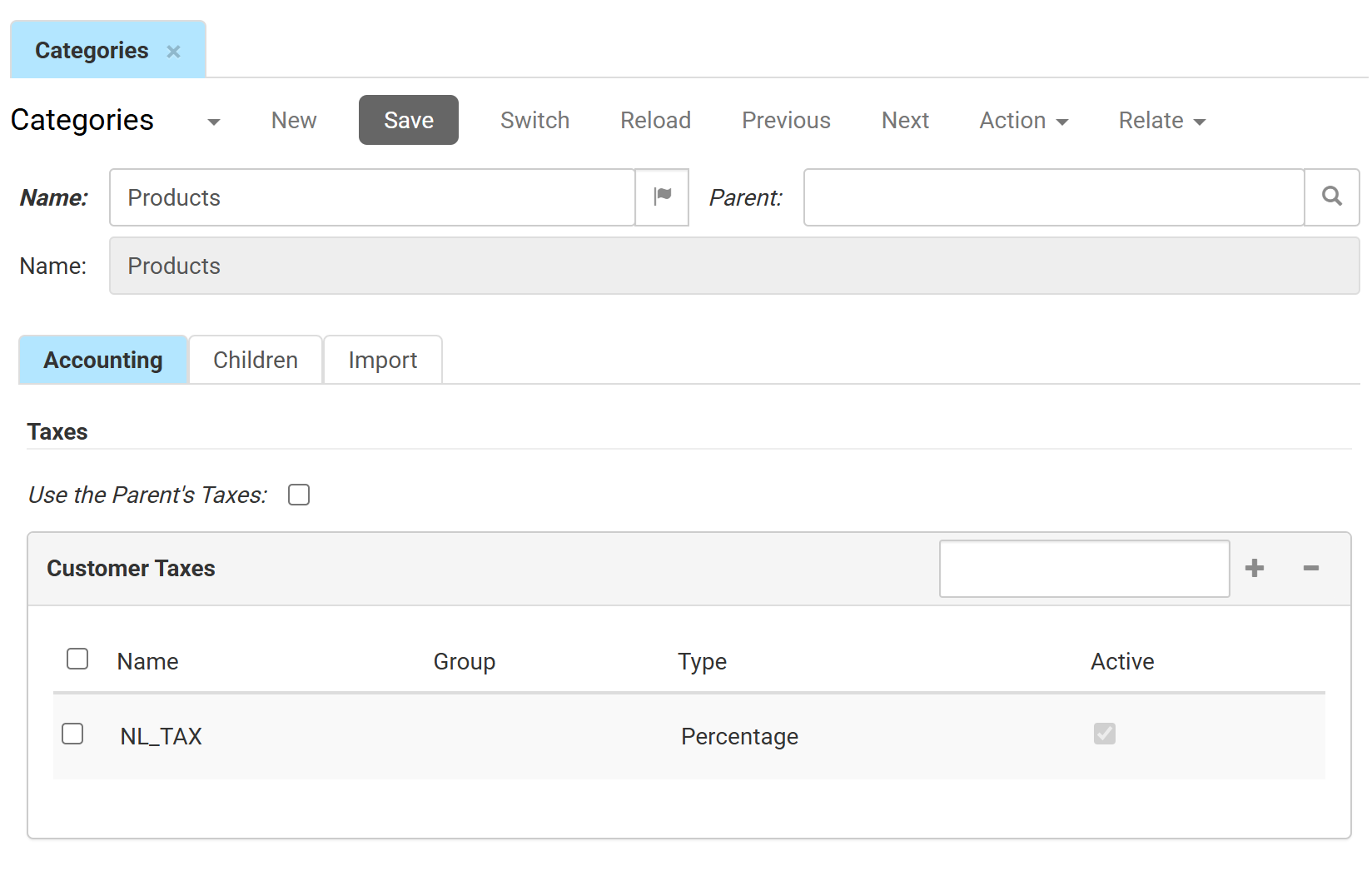Viewport: 1372px width, 871px height.
Task: Click the translation flag icon beside Name
Action: tap(662, 197)
